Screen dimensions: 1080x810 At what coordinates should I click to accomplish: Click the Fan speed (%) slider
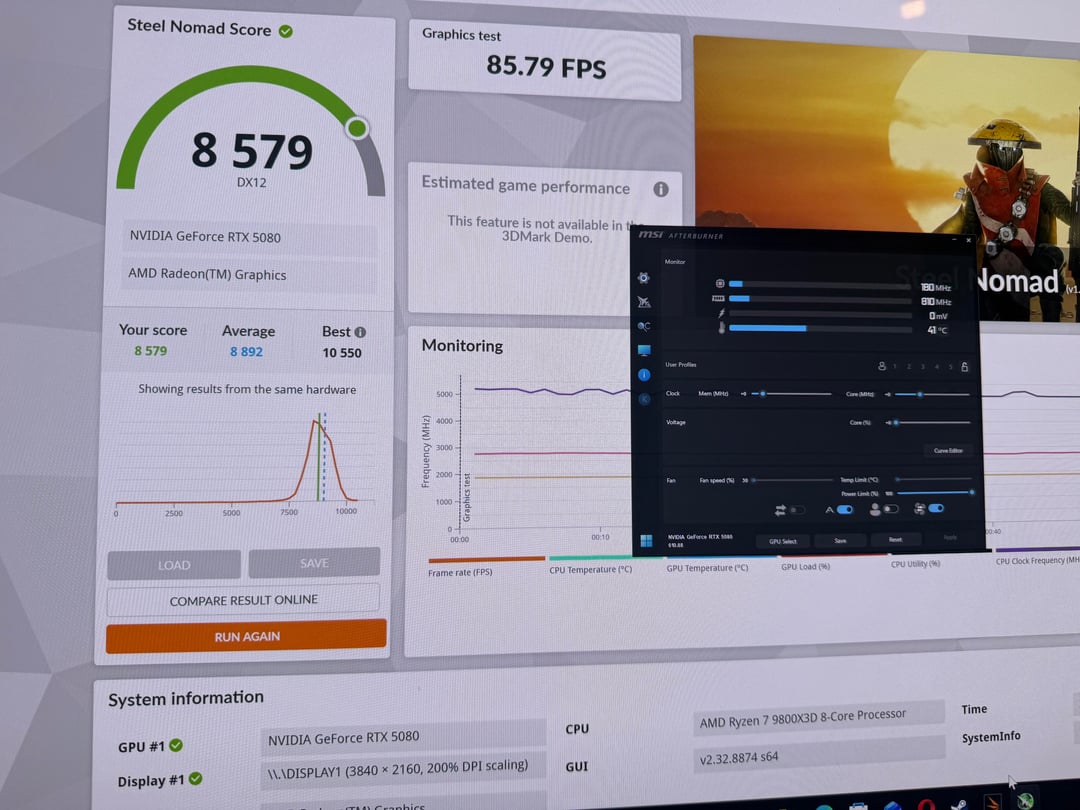click(x=792, y=479)
